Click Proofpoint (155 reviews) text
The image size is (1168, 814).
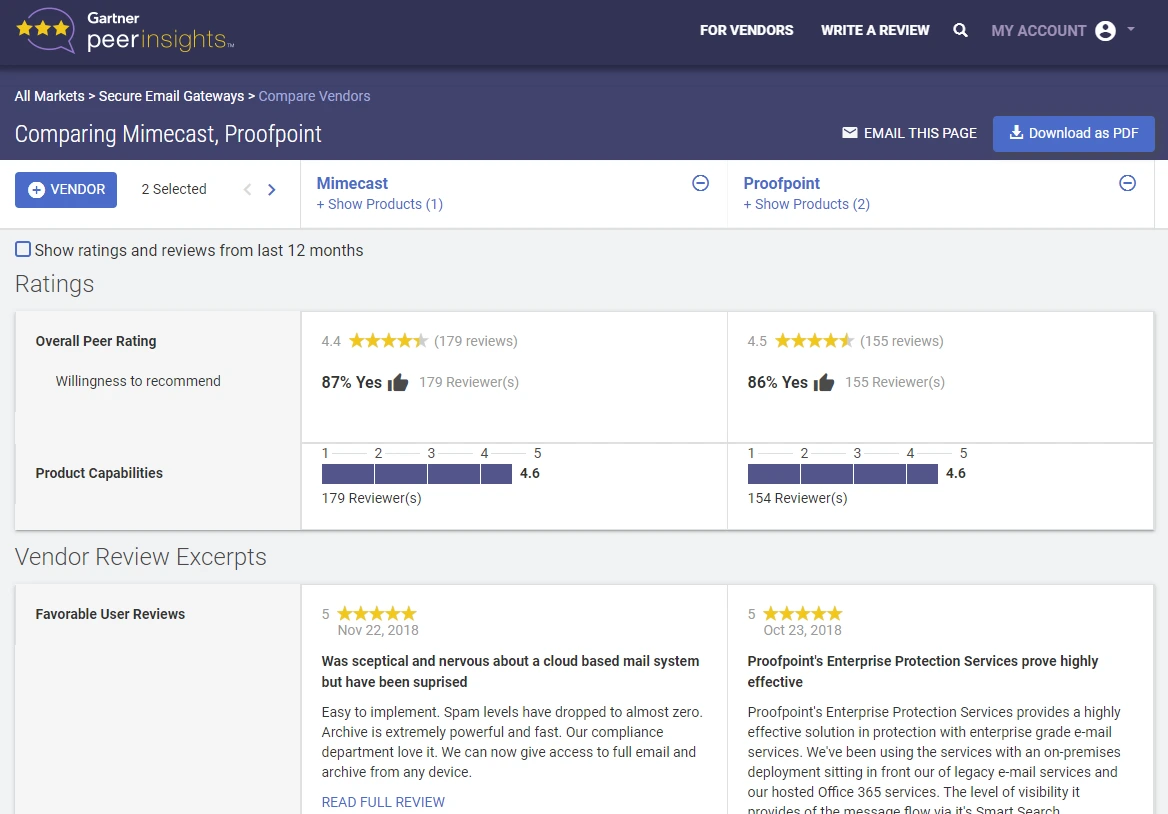[x=901, y=341]
